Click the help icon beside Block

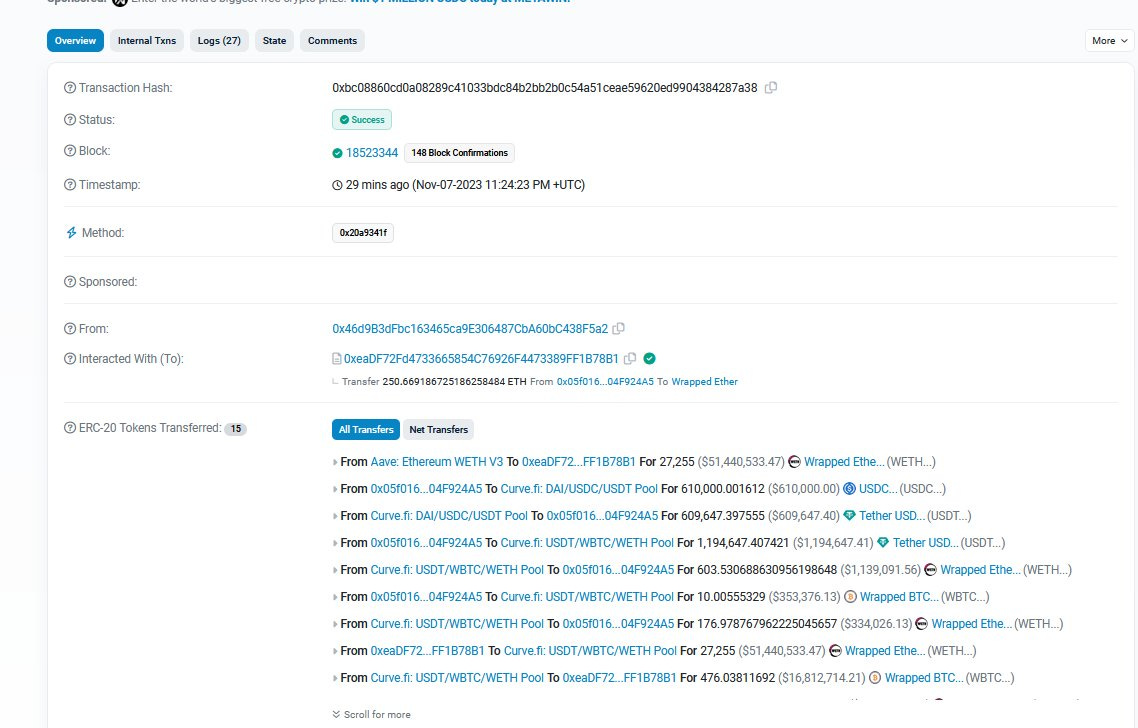point(70,151)
